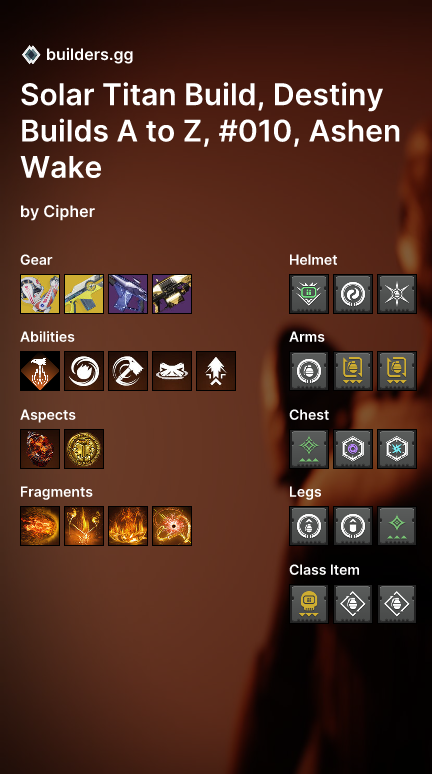Select the hammer melee ability icon
The image size is (432, 774).
pyautogui.click(x=128, y=371)
